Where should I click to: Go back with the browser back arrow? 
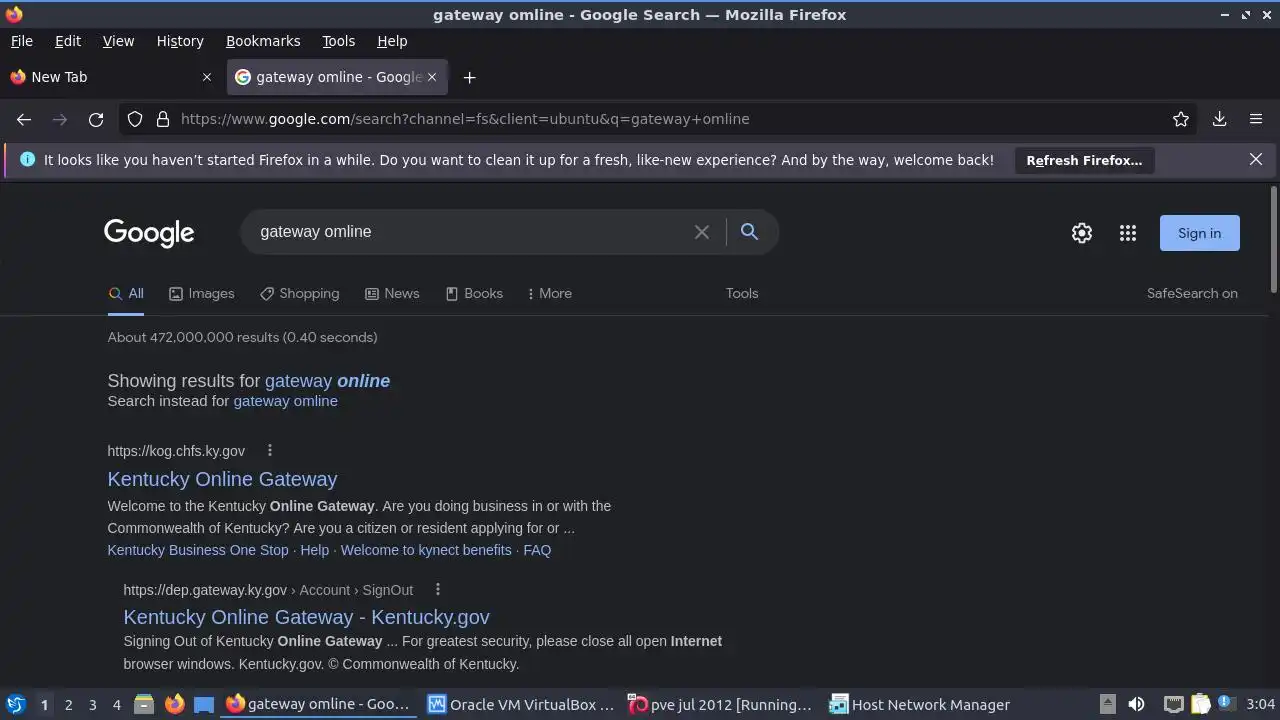click(x=24, y=119)
